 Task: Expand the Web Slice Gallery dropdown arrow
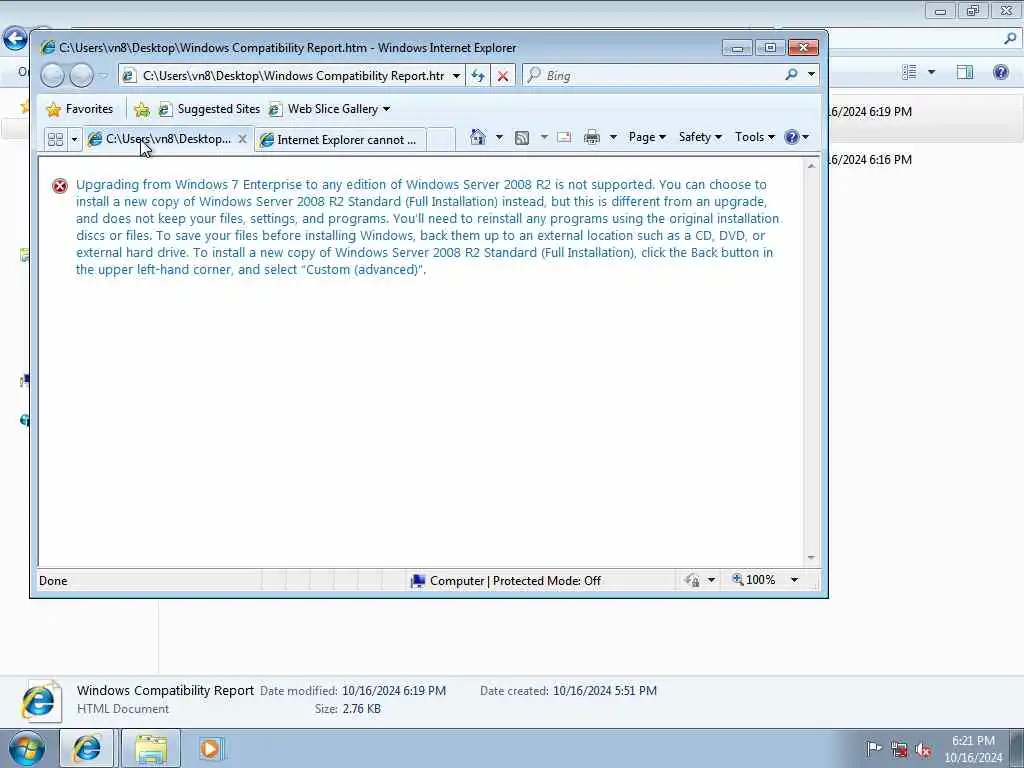pyautogui.click(x=387, y=109)
